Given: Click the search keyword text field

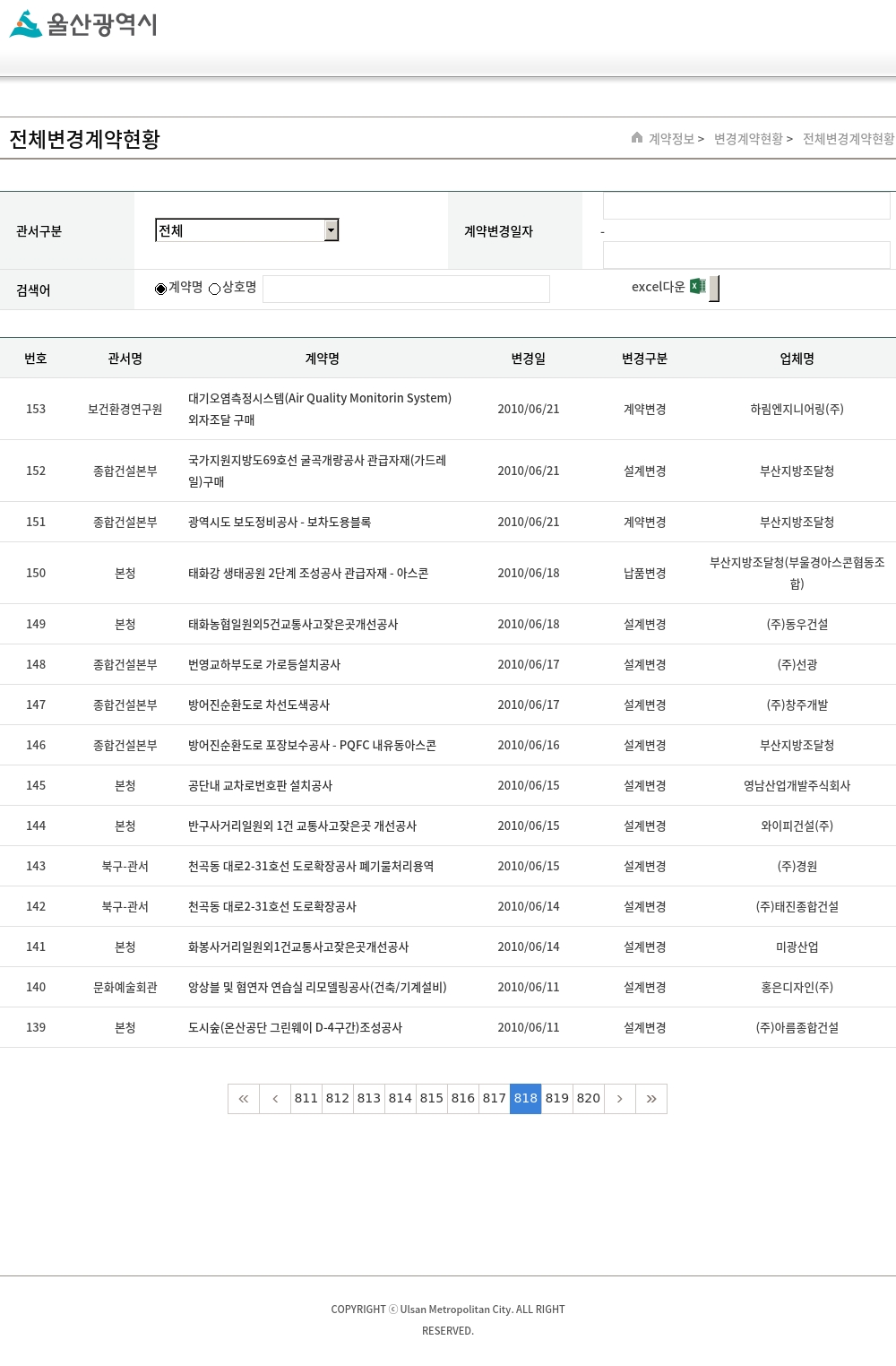Looking at the screenshot, I should 406,289.
